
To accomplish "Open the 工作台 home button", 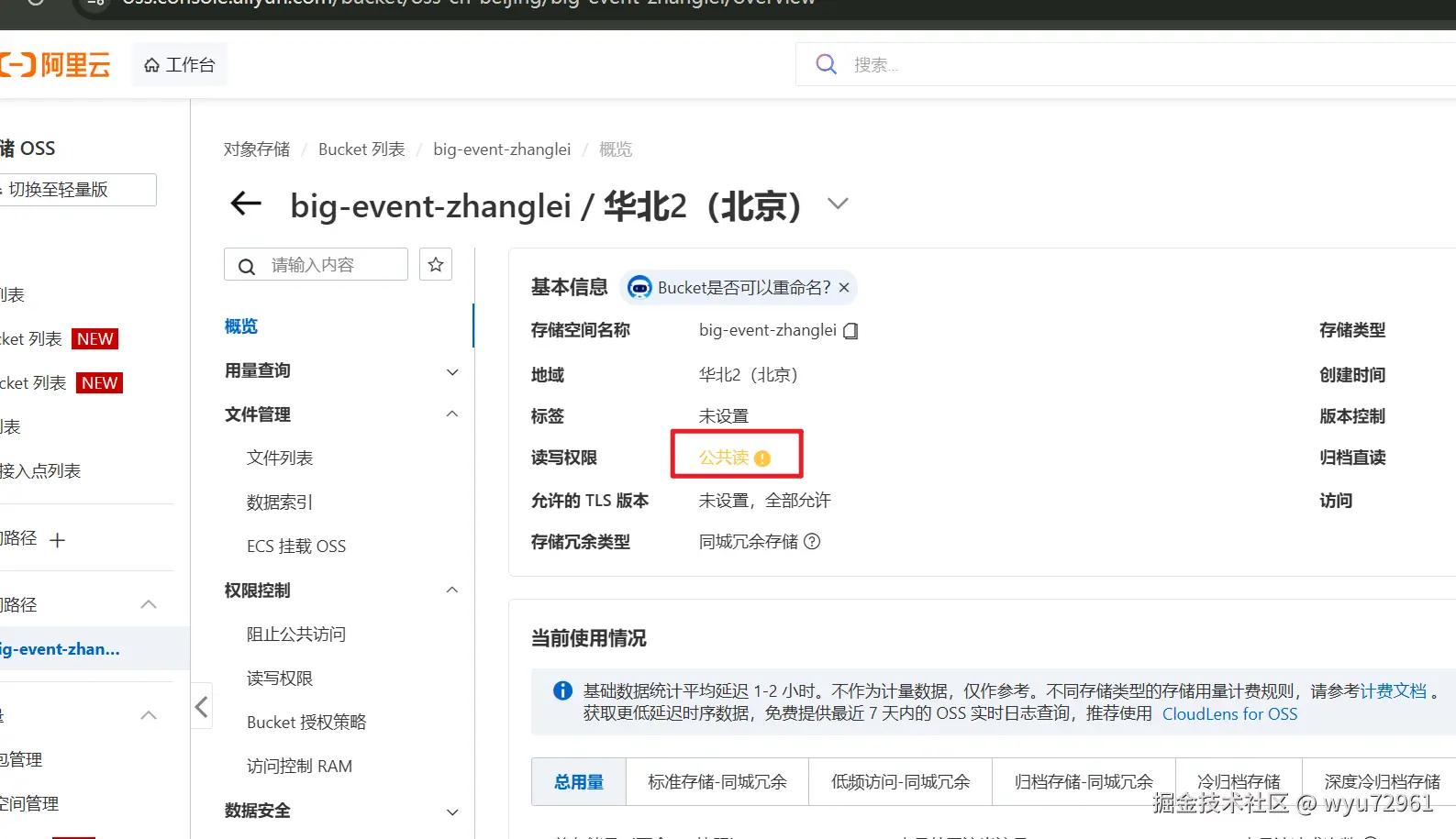I will coord(180,65).
